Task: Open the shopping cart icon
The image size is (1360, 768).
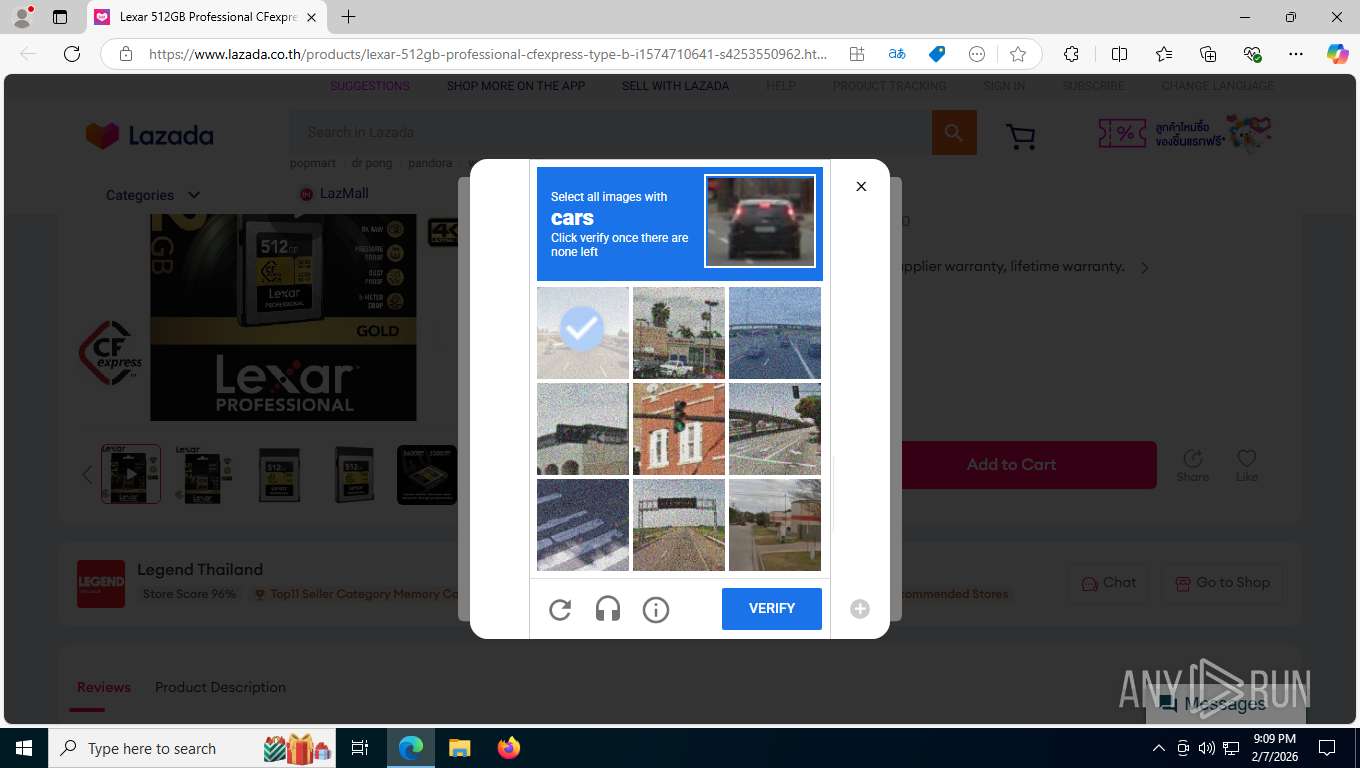Action: (1020, 136)
